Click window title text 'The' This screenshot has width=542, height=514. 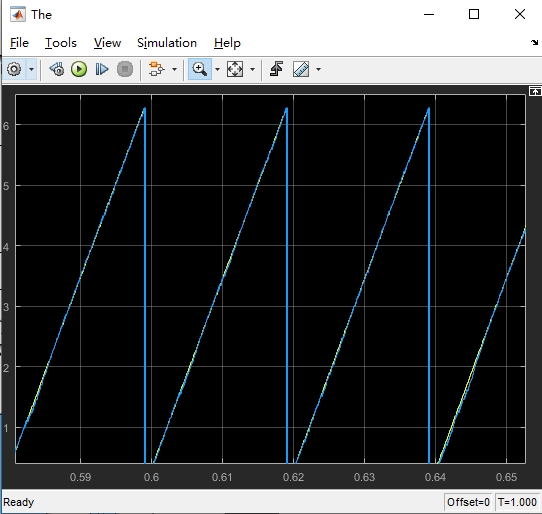coord(41,15)
